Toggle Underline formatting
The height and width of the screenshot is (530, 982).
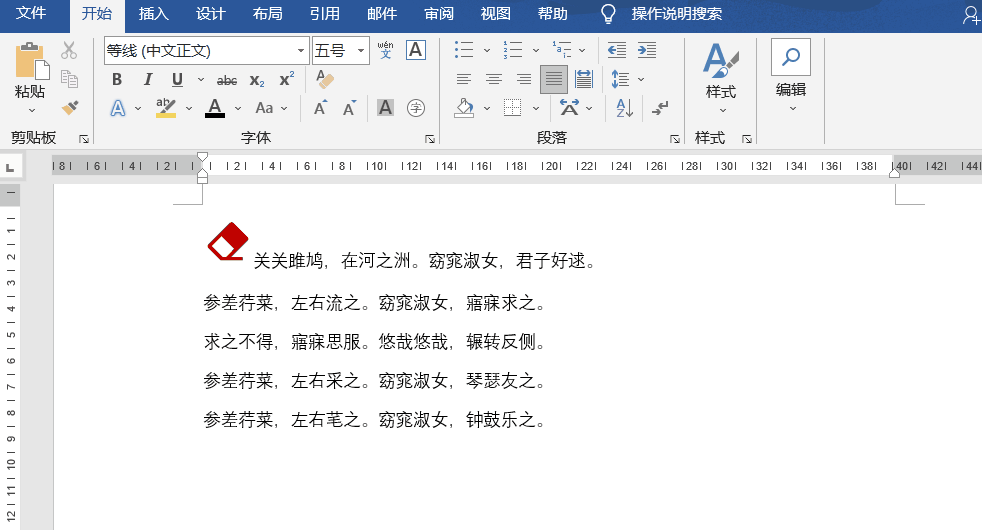[x=177, y=80]
